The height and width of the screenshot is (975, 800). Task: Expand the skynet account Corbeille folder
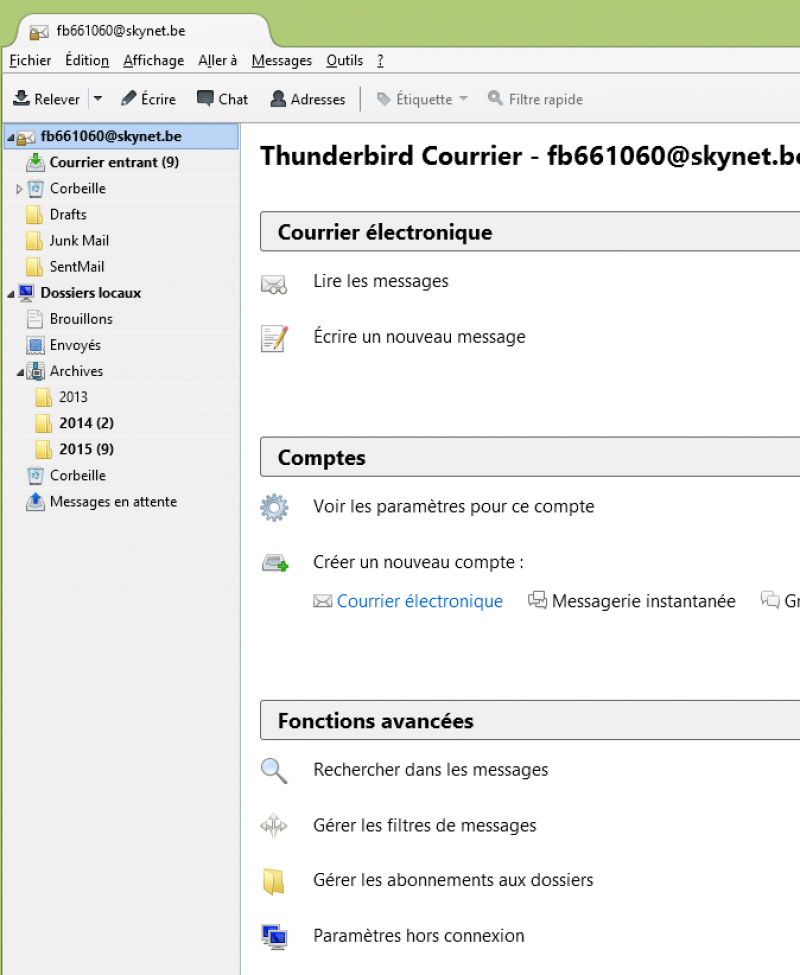[x=19, y=188]
